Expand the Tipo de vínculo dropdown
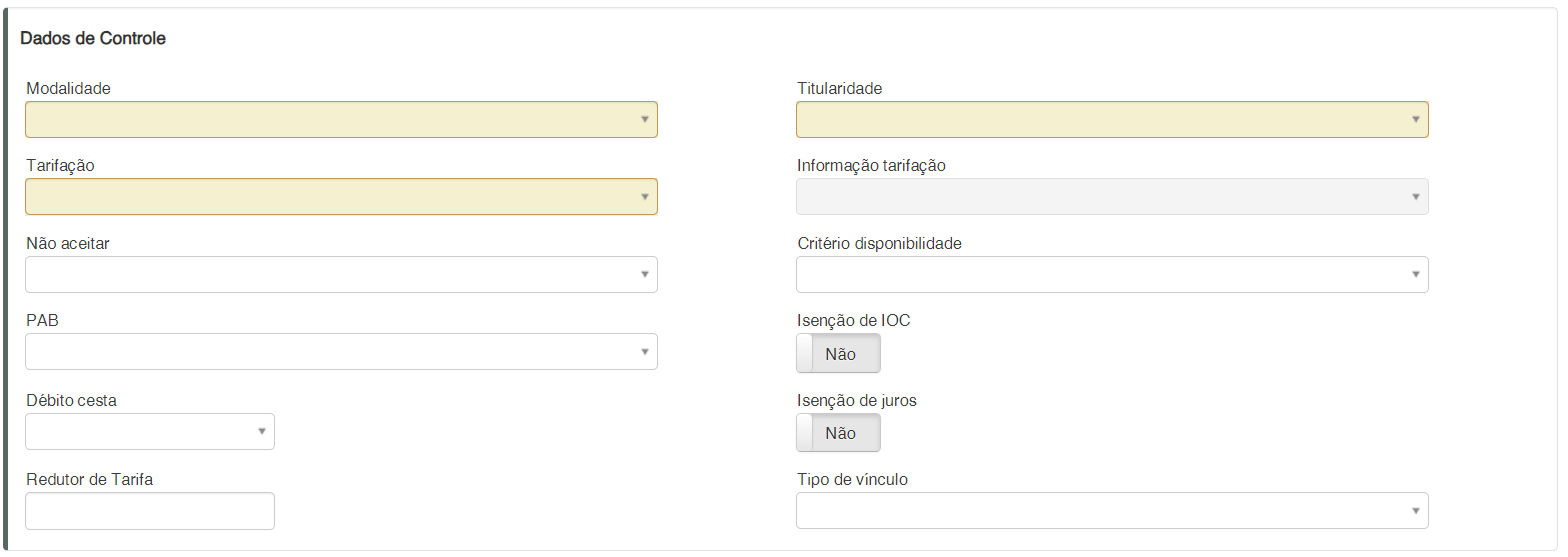The width and height of the screenshot is (1568, 557). pyautogui.click(x=1111, y=510)
